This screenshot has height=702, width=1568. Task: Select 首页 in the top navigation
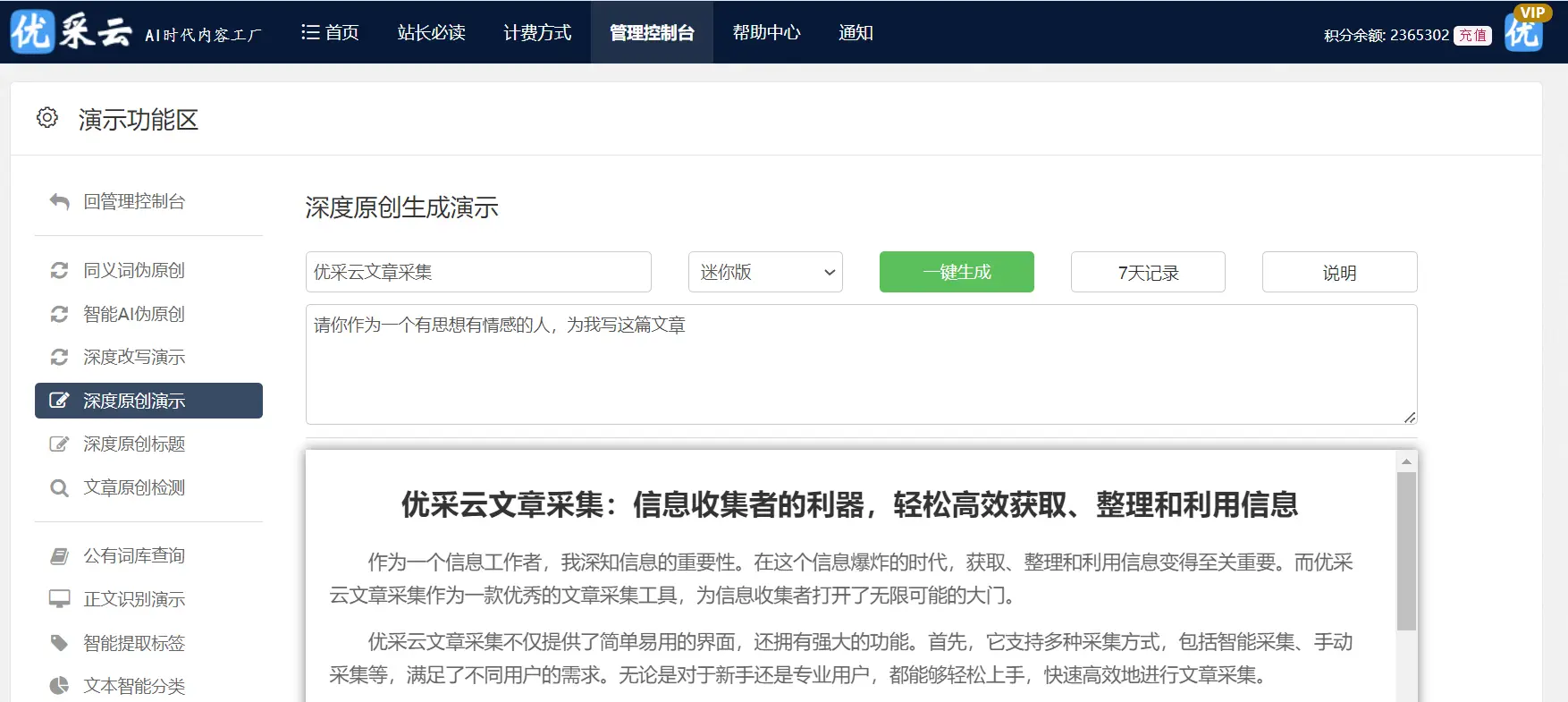click(330, 33)
